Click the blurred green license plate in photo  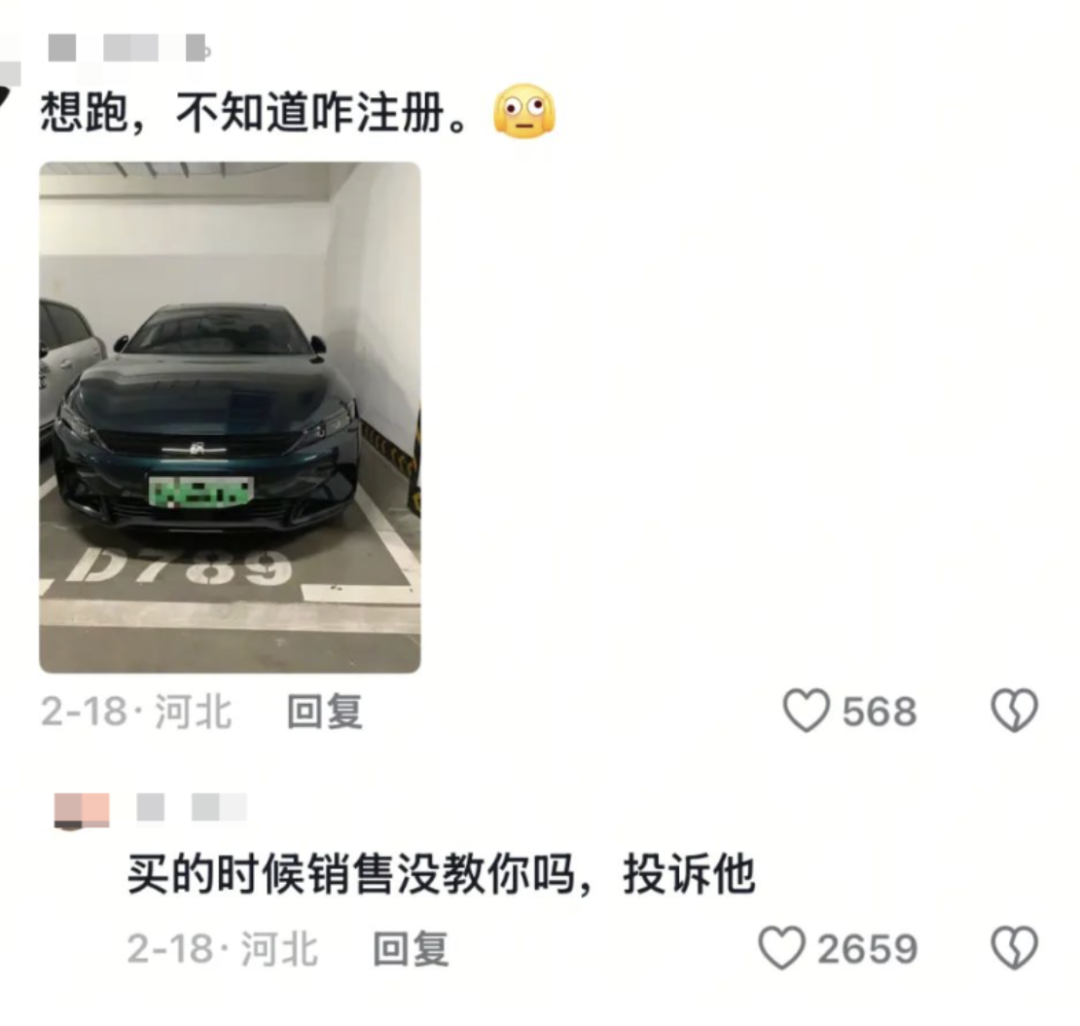click(x=201, y=492)
